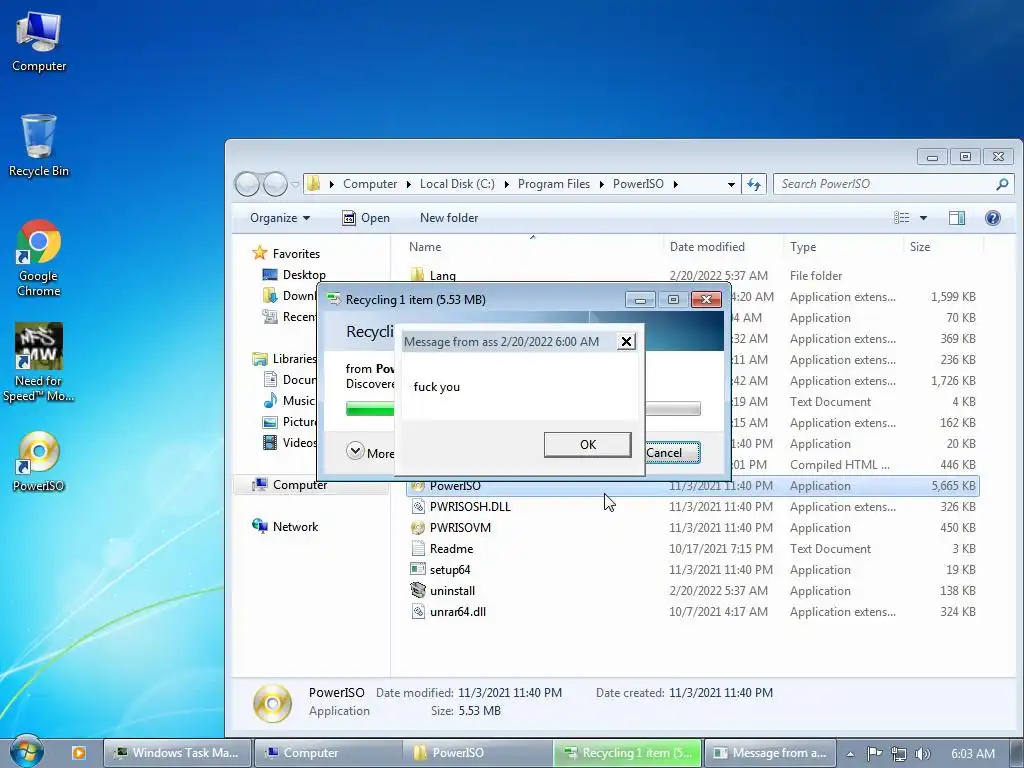Click the Action Center flag tray icon
The image size is (1024, 768).
874,754
